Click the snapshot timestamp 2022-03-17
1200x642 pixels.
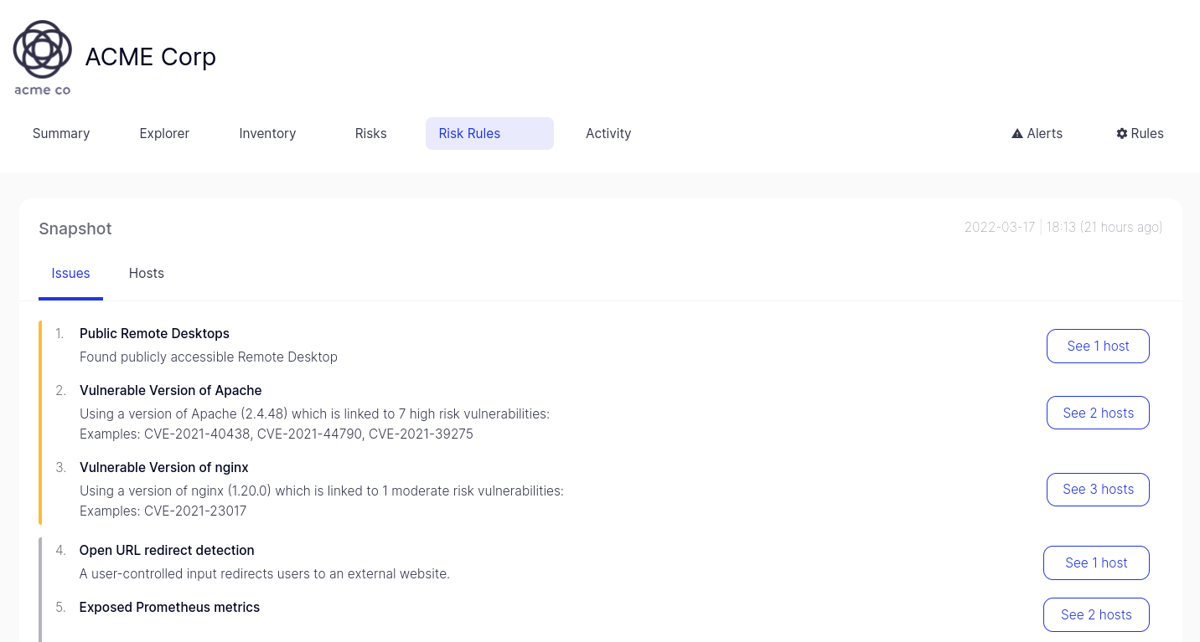tap(1063, 228)
